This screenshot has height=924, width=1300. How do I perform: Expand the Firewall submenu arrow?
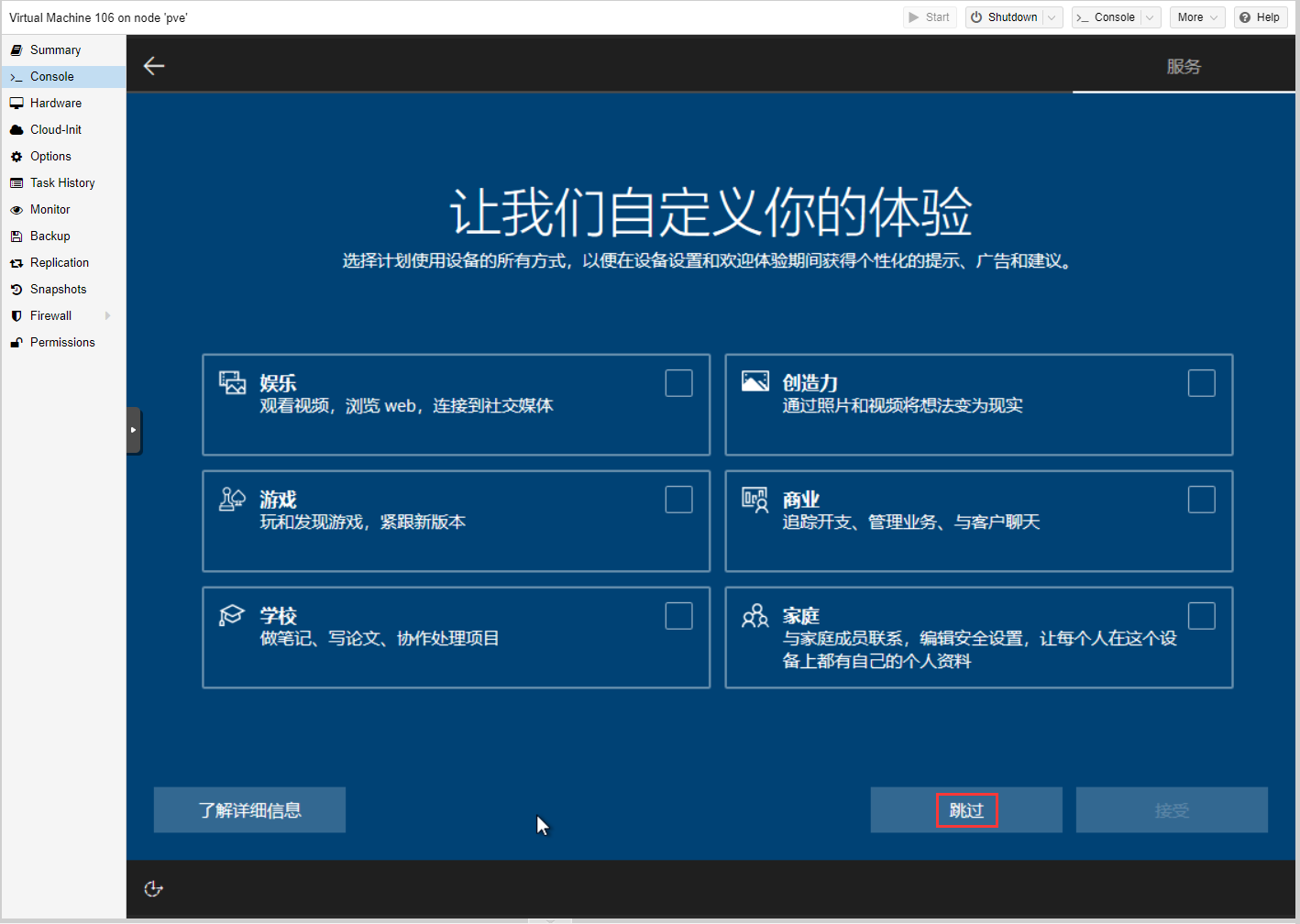point(108,316)
